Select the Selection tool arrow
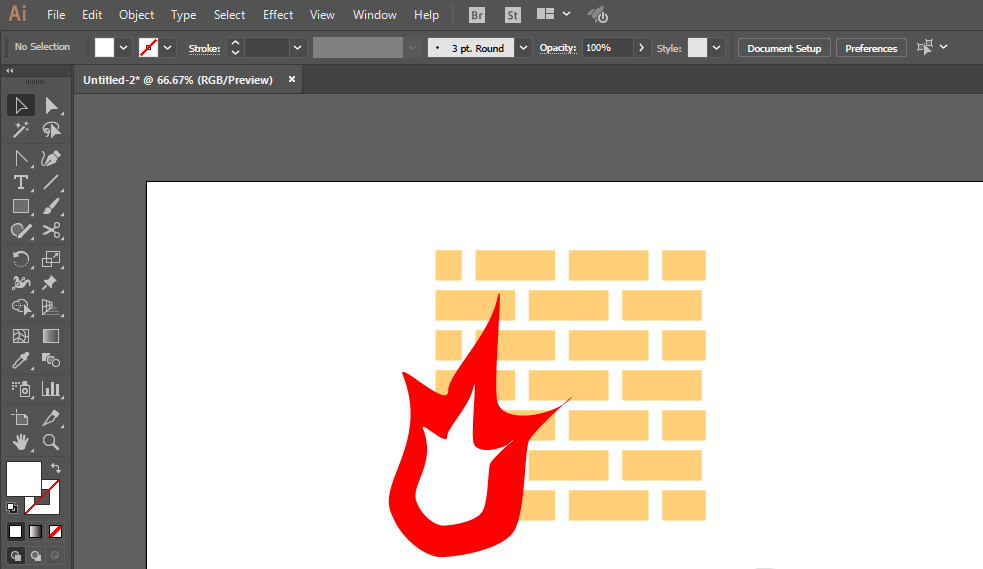Image resolution: width=983 pixels, height=569 pixels. pos(21,105)
